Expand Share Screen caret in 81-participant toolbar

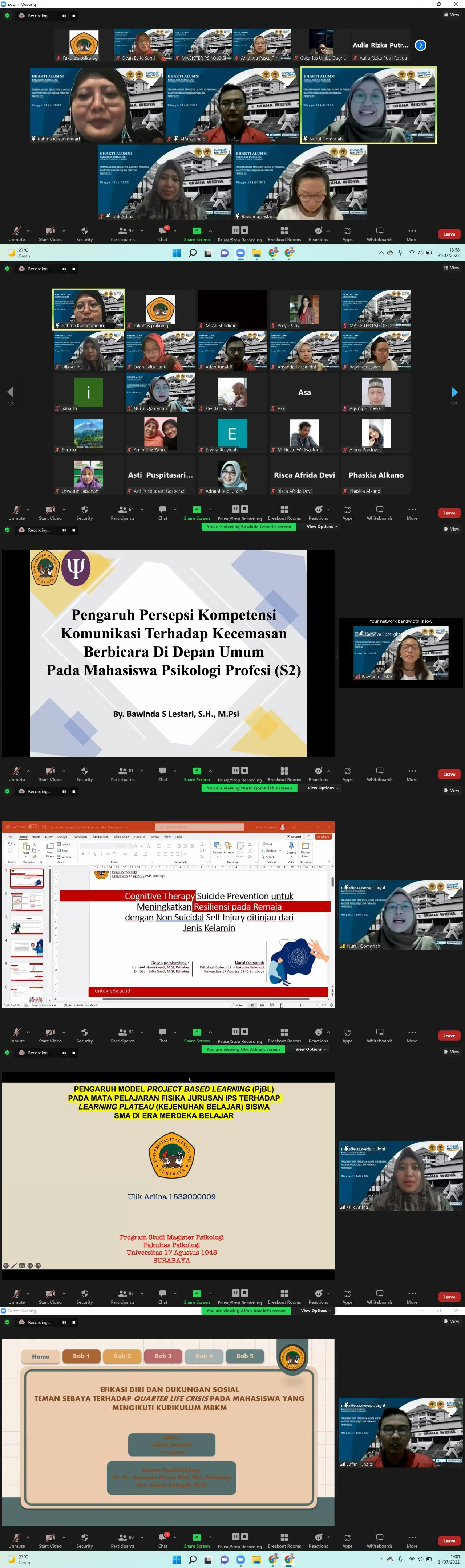210,771
